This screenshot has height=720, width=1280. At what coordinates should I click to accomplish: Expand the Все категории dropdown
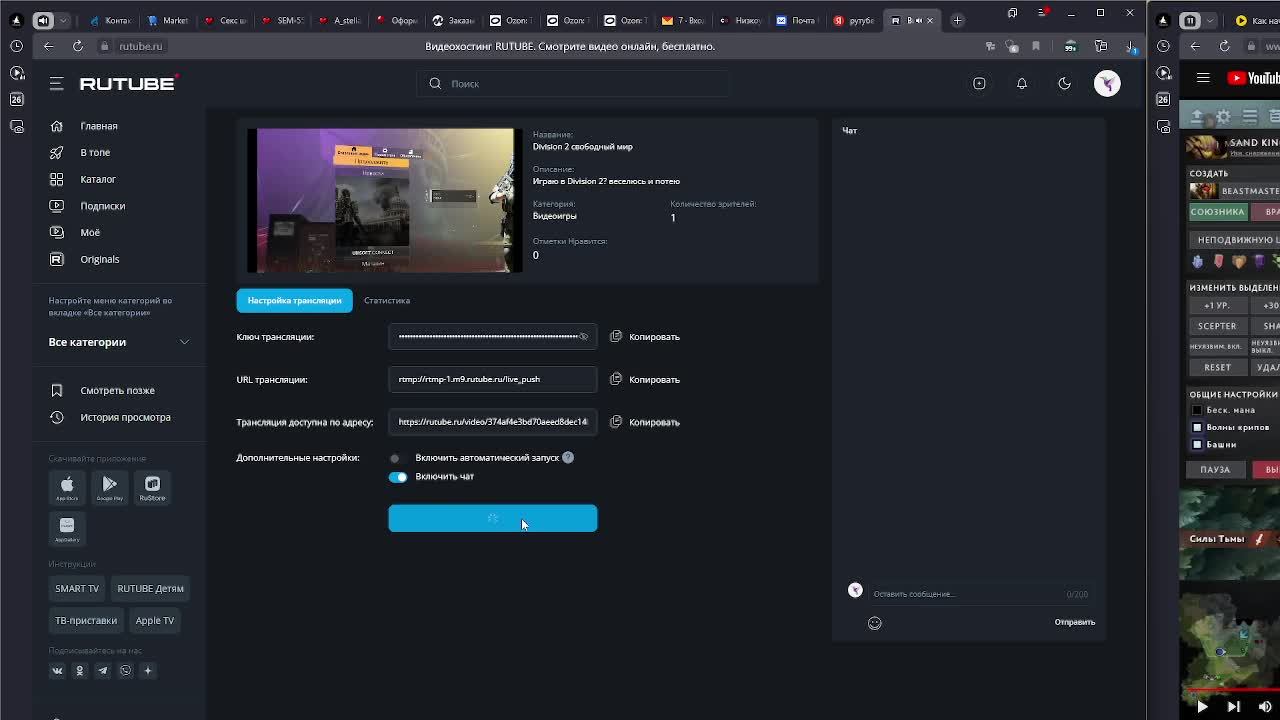click(120, 342)
